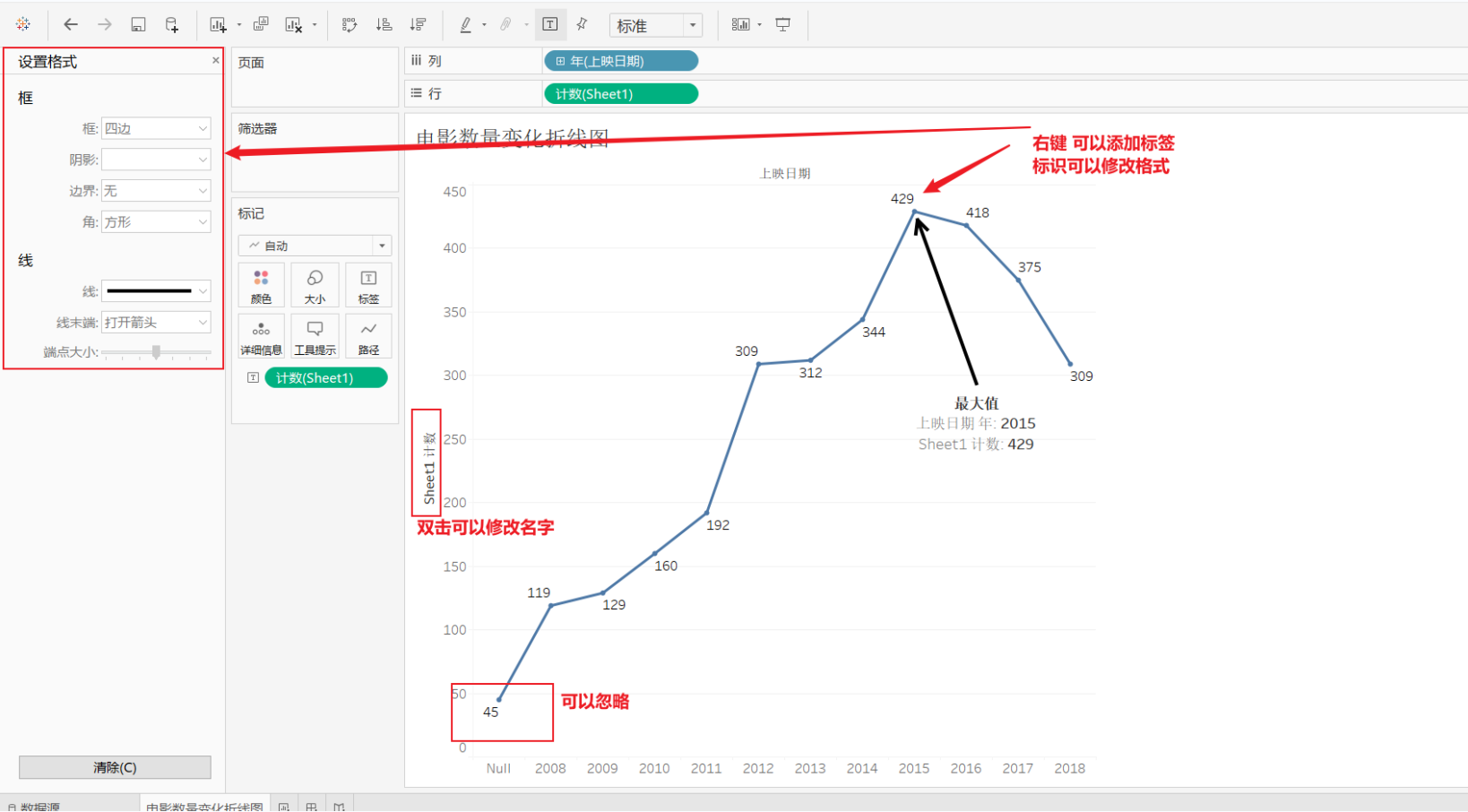Swap rows and columns
The width and height of the screenshot is (1468, 812).
coord(350,24)
